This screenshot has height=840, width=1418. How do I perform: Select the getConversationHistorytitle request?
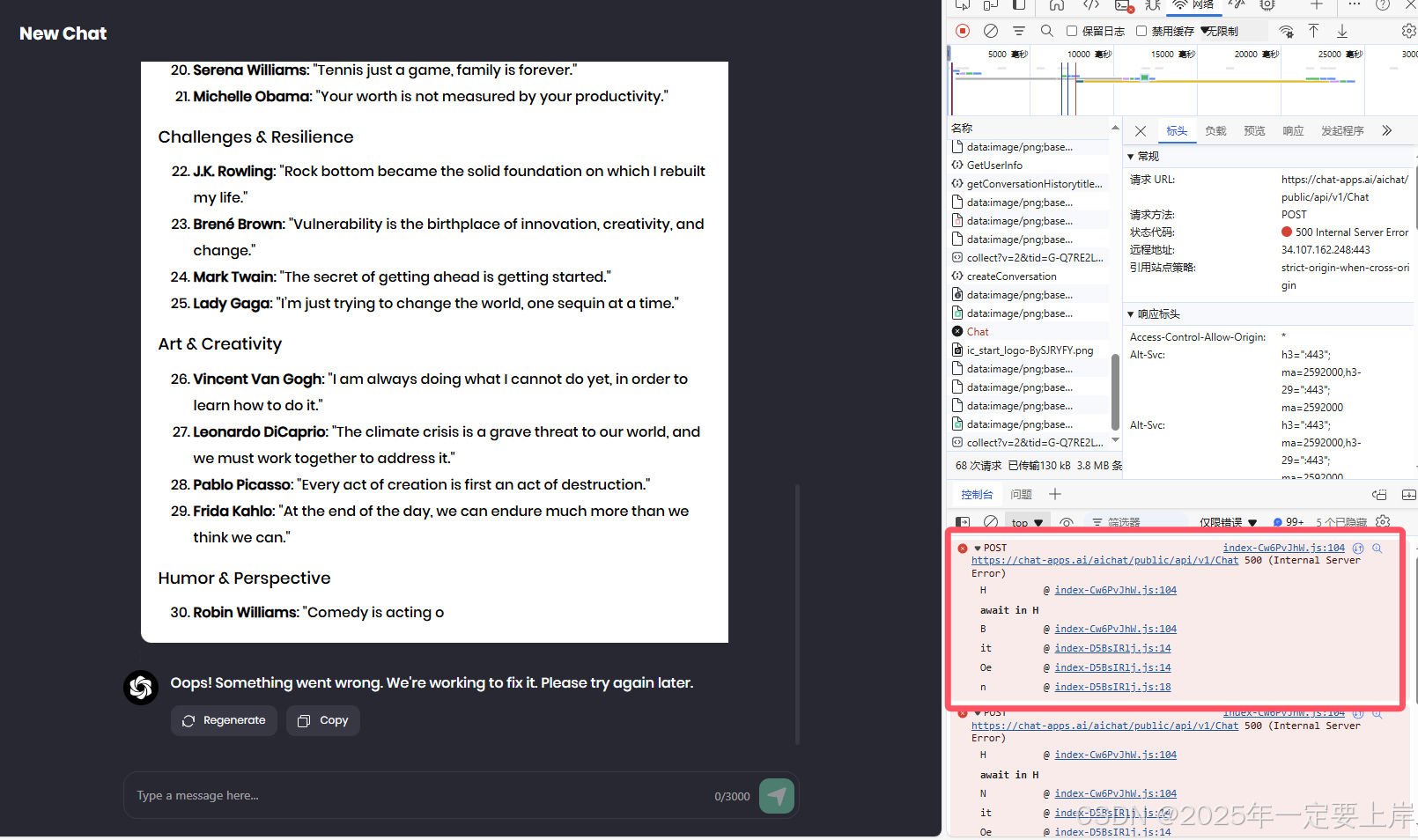(x=1028, y=184)
